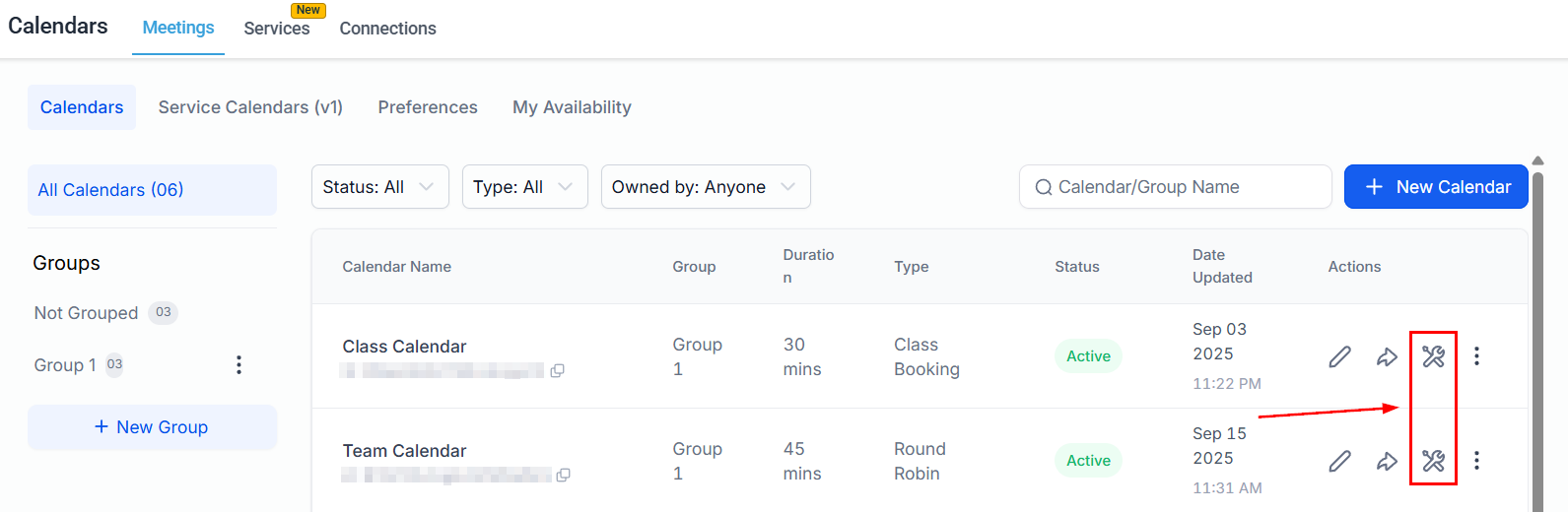Copy the Class Calendar link icon

[557, 371]
